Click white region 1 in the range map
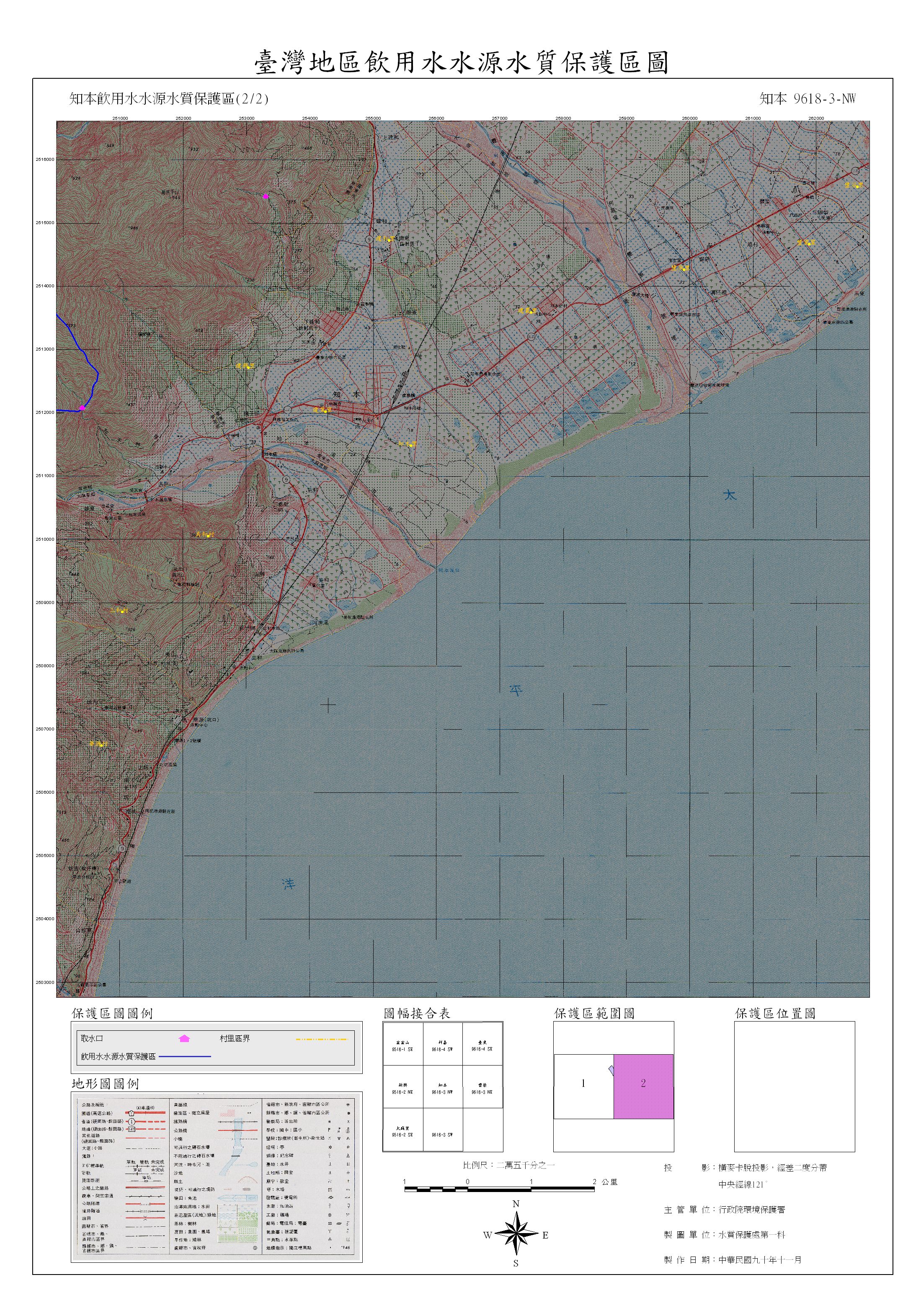The width and height of the screenshot is (921, 1316). tap(583, 1083)
